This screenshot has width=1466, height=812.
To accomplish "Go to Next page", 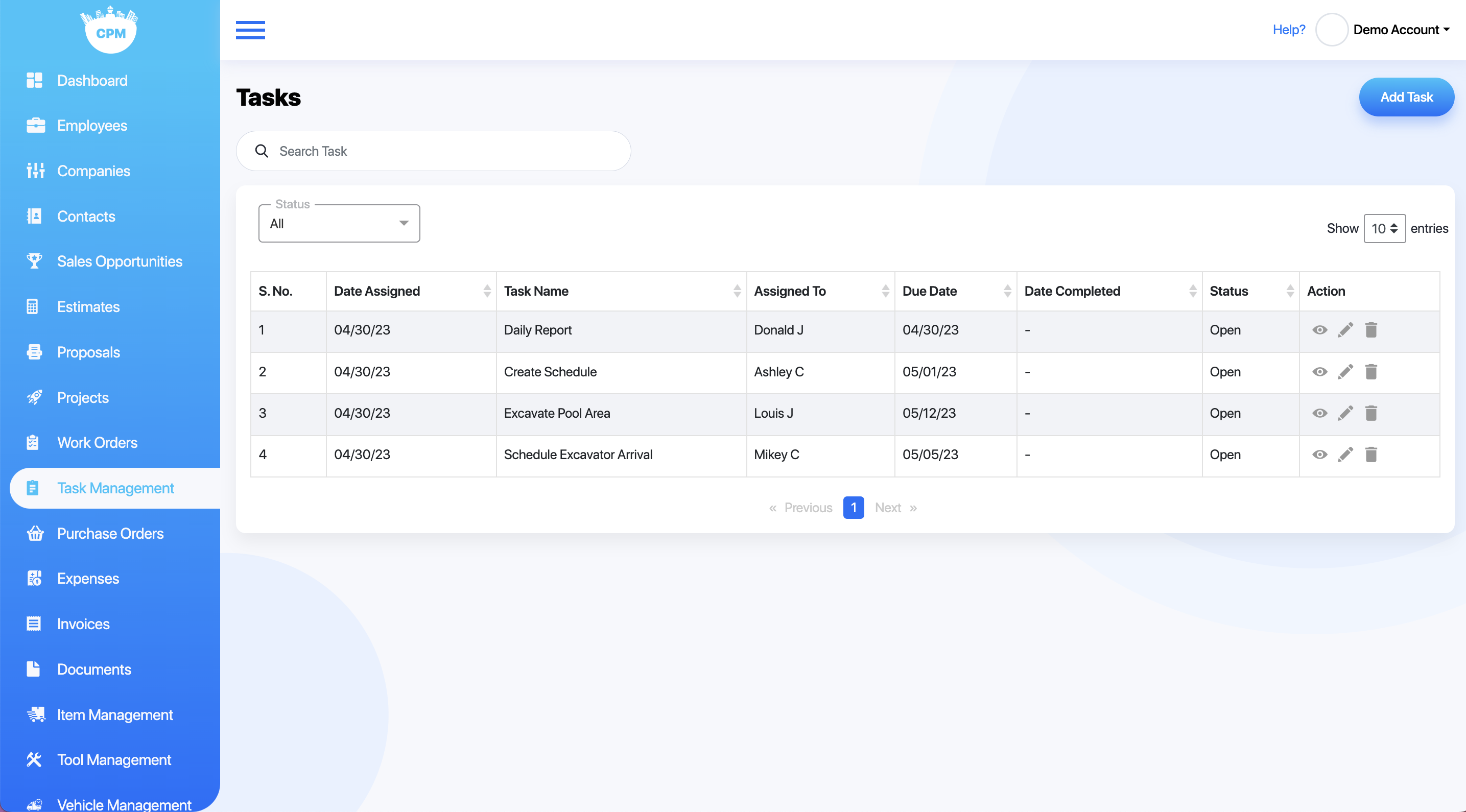I will 896,508.
